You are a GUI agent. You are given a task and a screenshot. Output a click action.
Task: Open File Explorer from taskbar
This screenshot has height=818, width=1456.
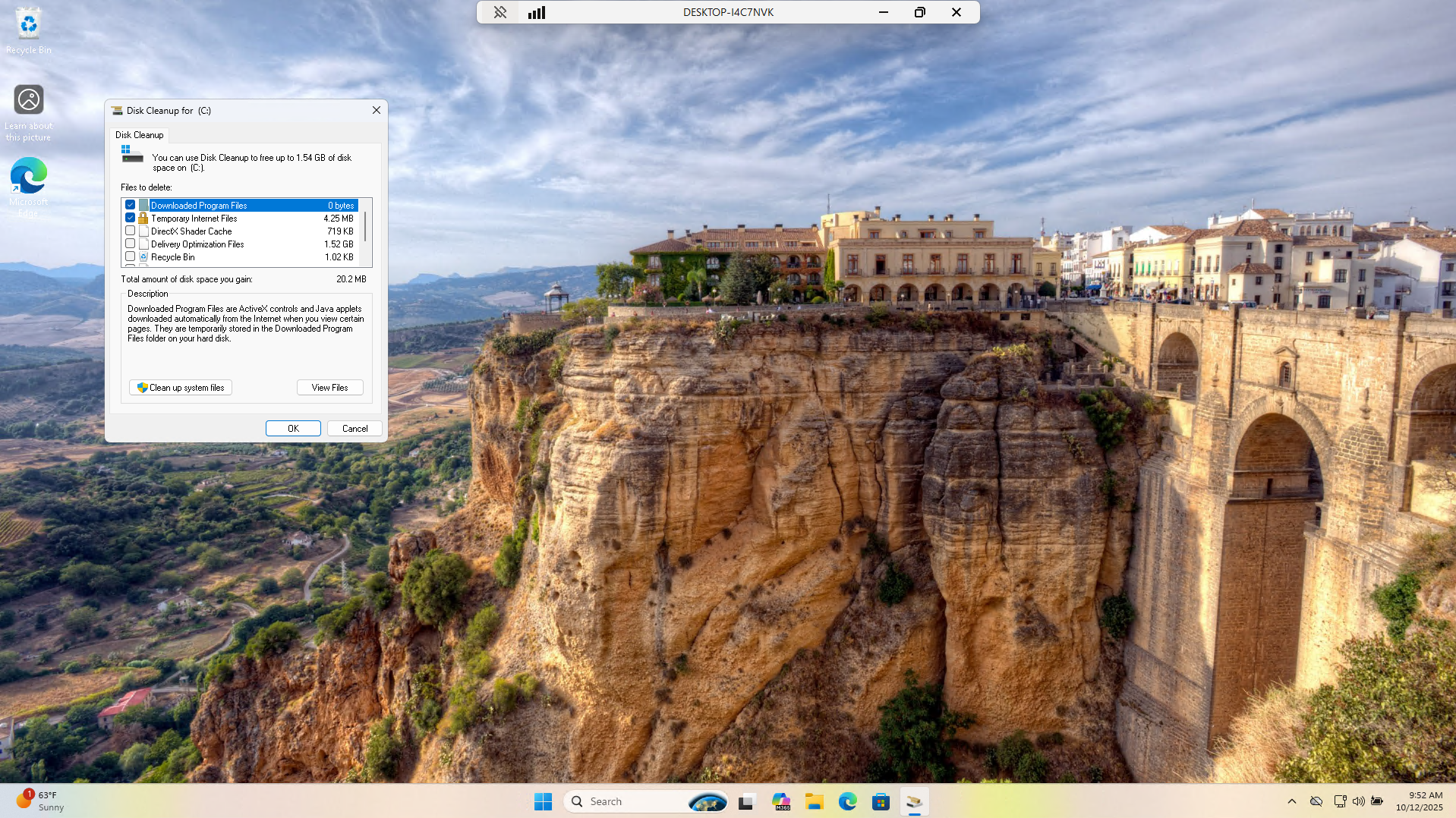(815, 801)
